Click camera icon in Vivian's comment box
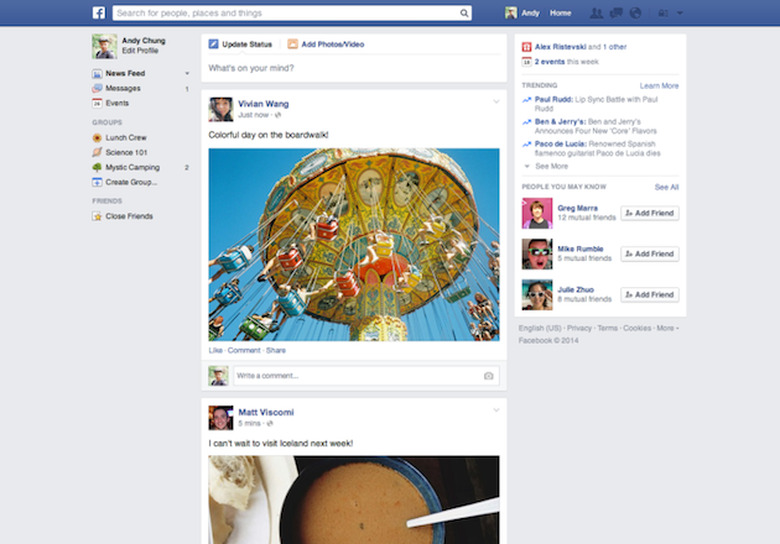Viewport: 780px width, 544px height. click(488, 376)
